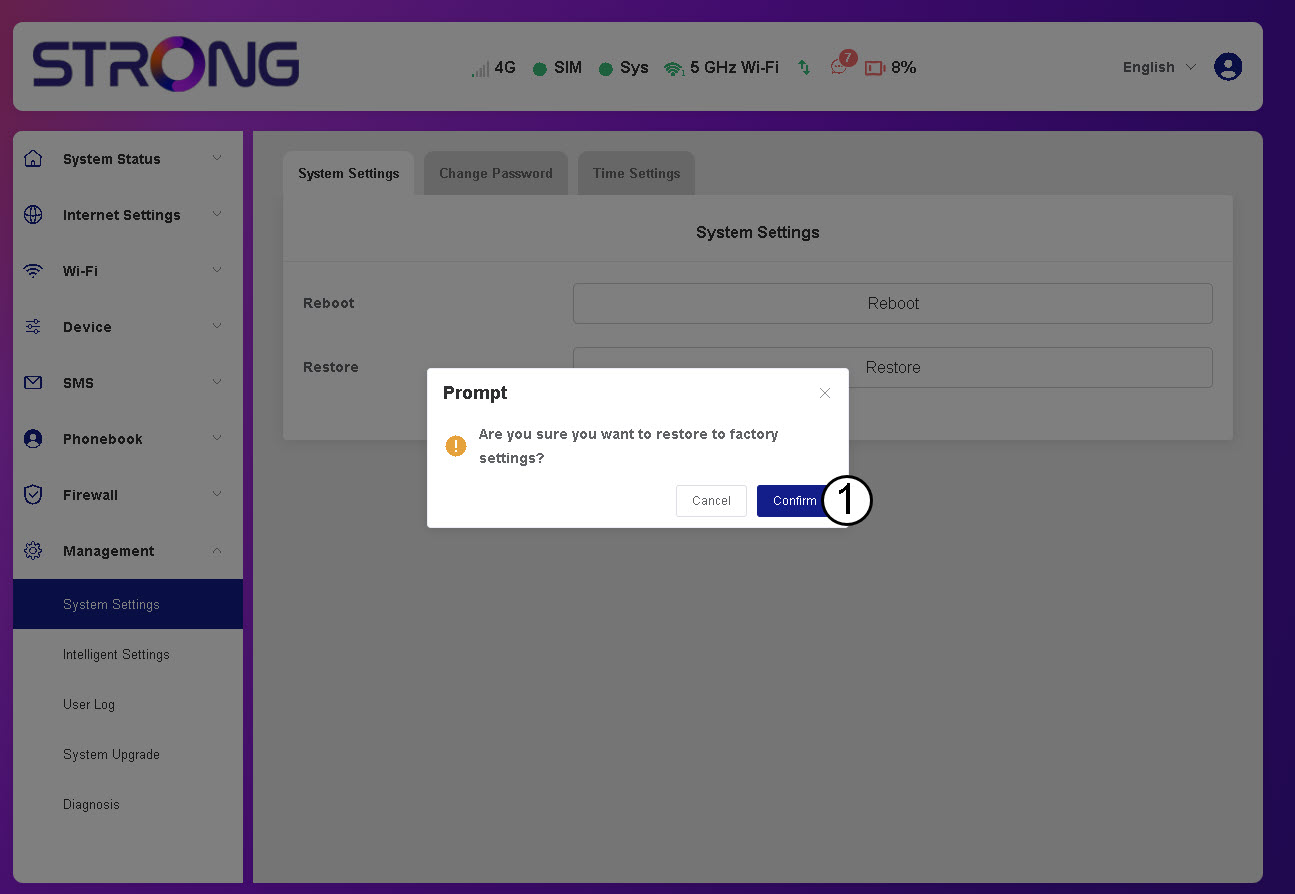This screenshot has width=1295, height=894.
Task: Click the Firewall shield icon in sidebar
Action: [33, 495]
